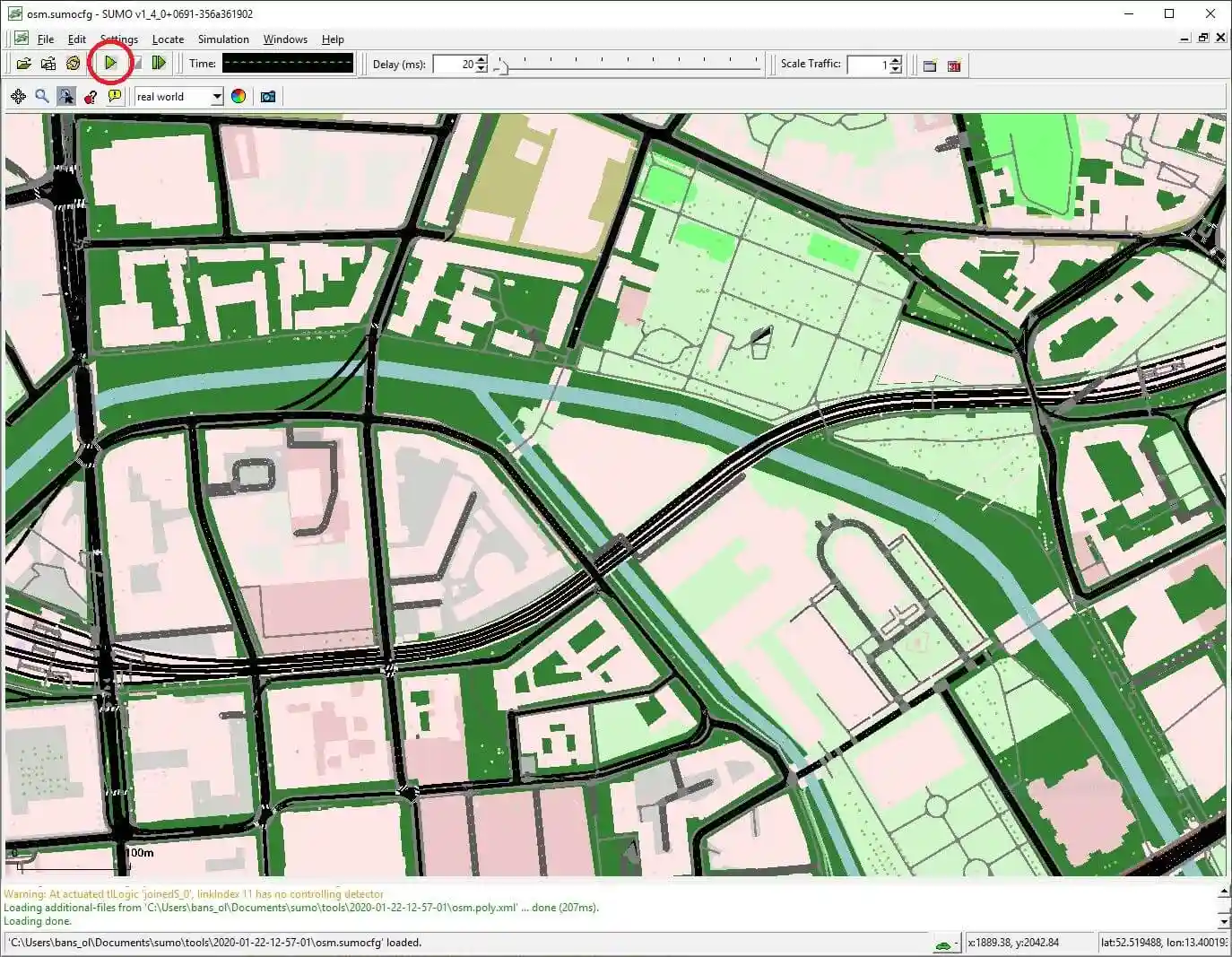Toggle the tooltip speech-bubble button
Image resolution: width=1232 pixels, height=957 pixels.
click(x=115, y=97)
